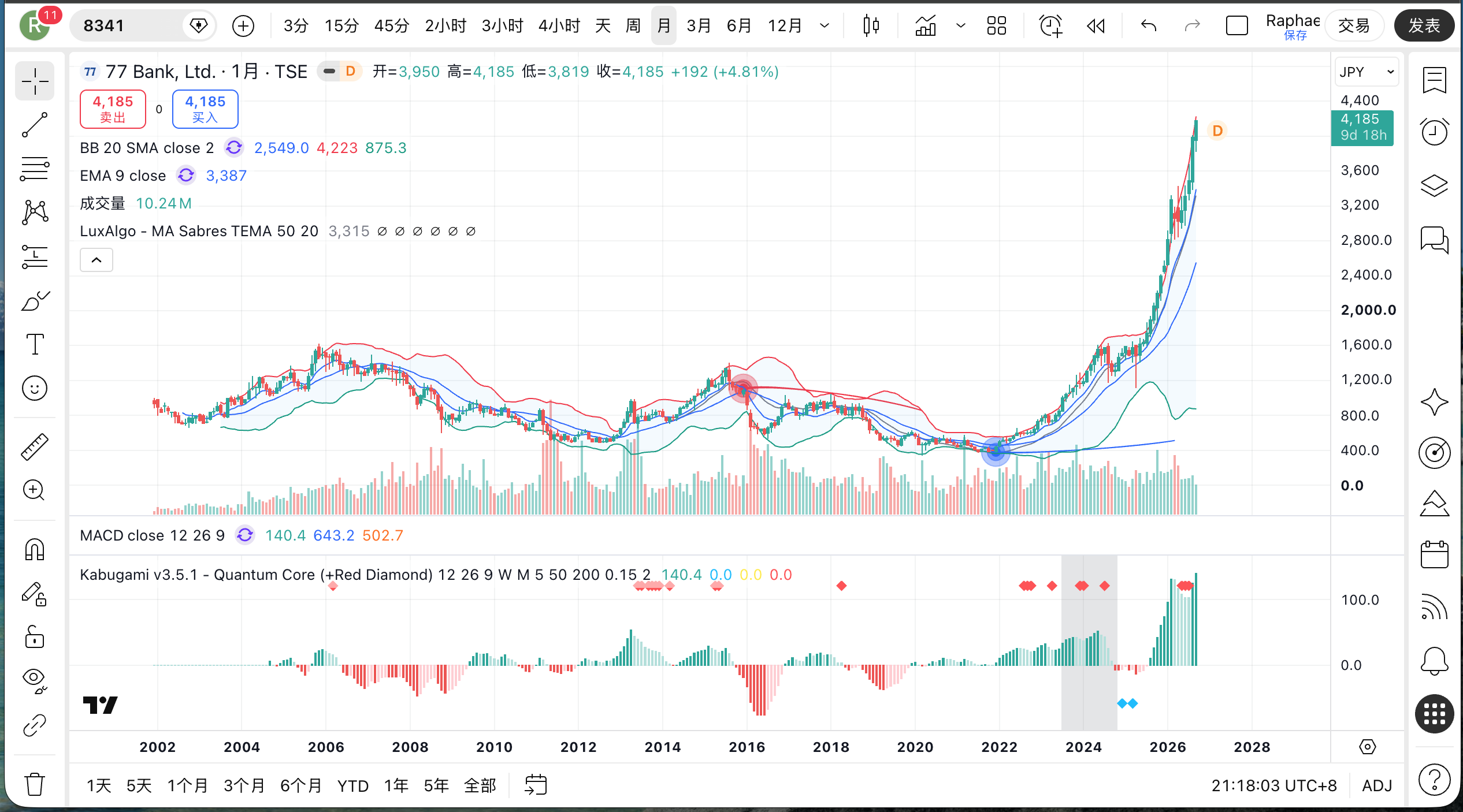Toggle ADJ adjusted data setting
This screenshot has width=1463, height=812.
[1377, 785]
